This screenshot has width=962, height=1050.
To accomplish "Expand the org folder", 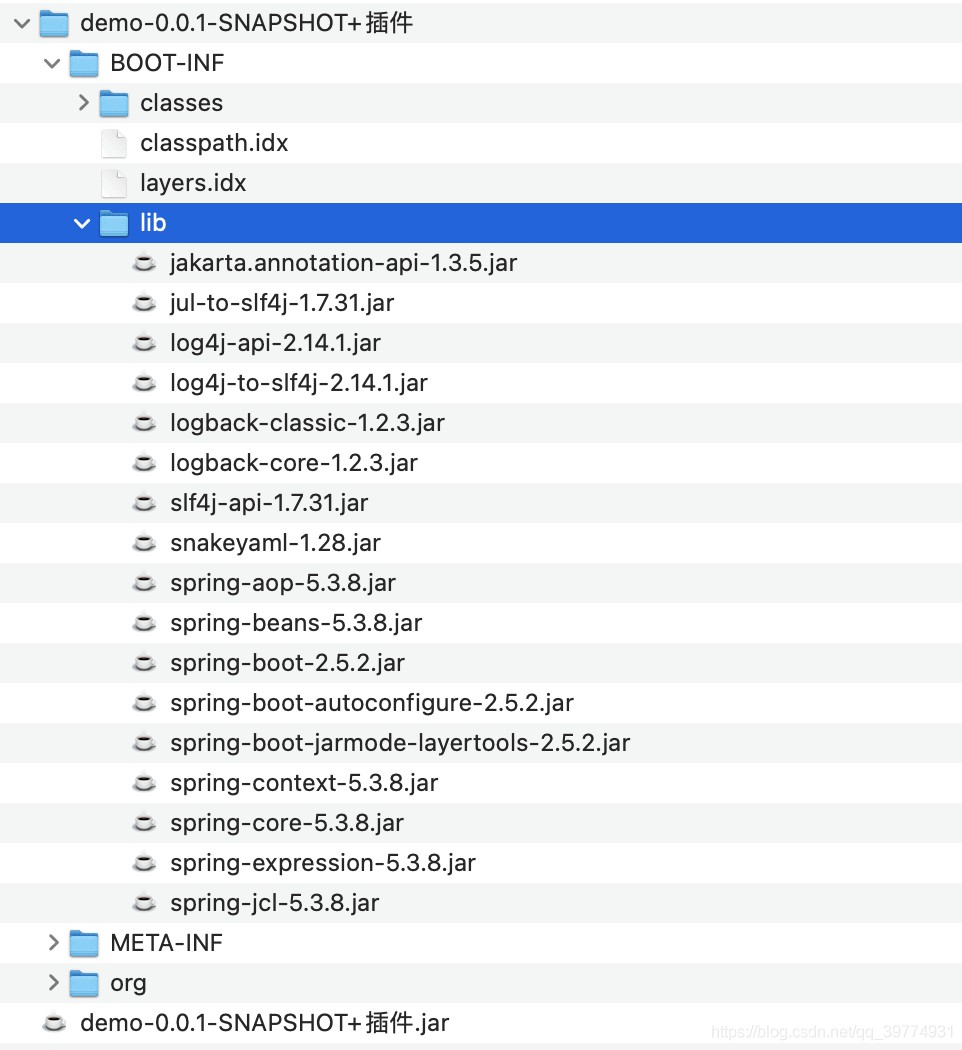I will coord(51,983).
